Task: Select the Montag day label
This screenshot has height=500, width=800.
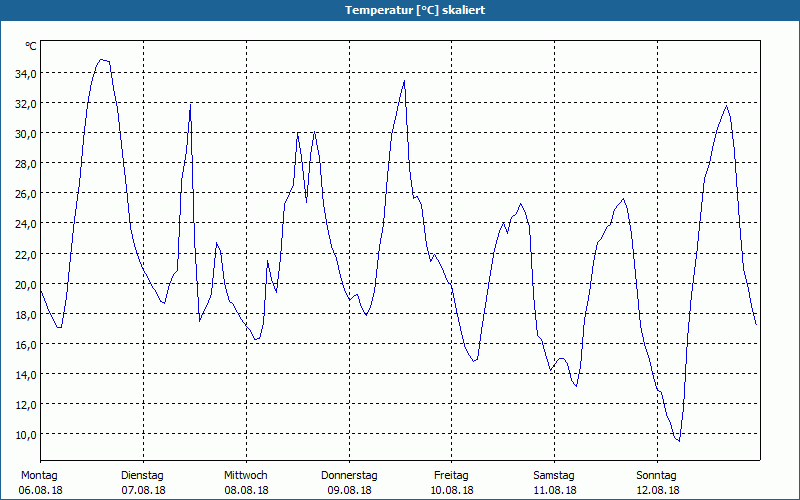Action: pos(39,476)
